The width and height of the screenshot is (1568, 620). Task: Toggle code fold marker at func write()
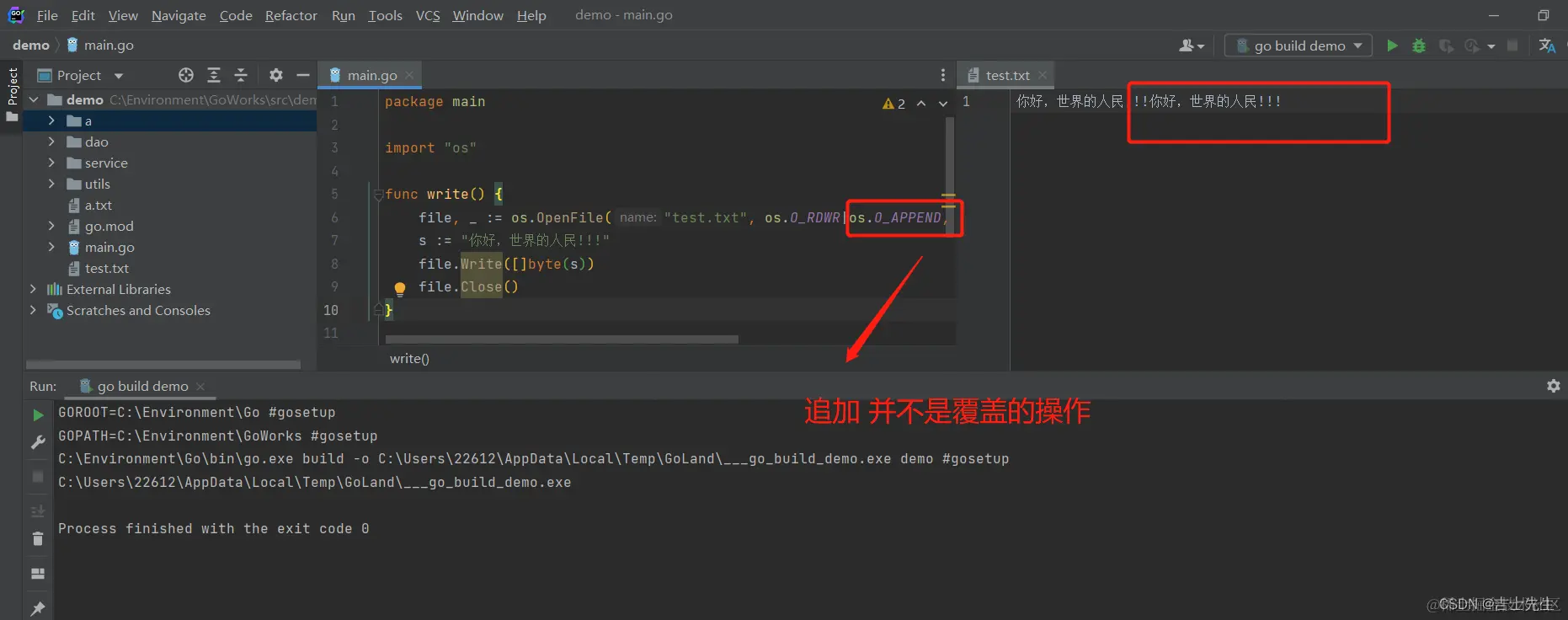378,195
